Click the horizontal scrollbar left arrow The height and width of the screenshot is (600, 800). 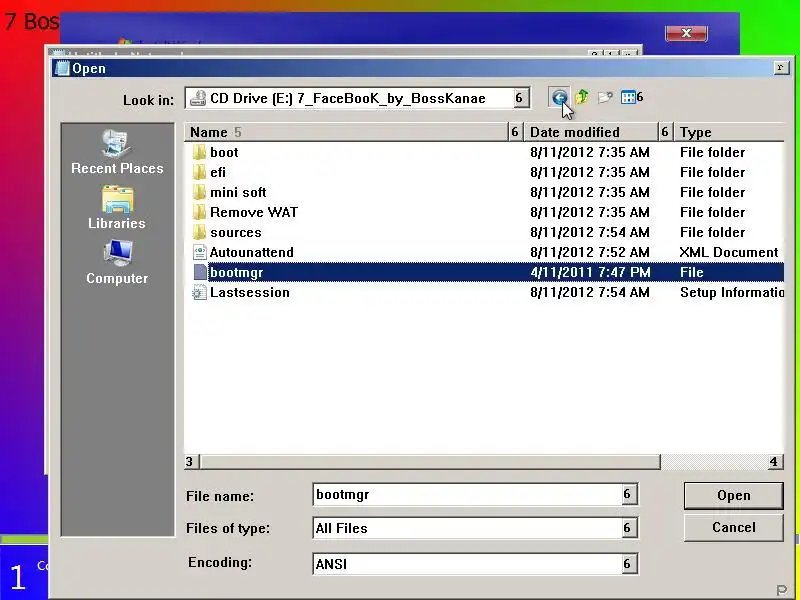(192, 462)
